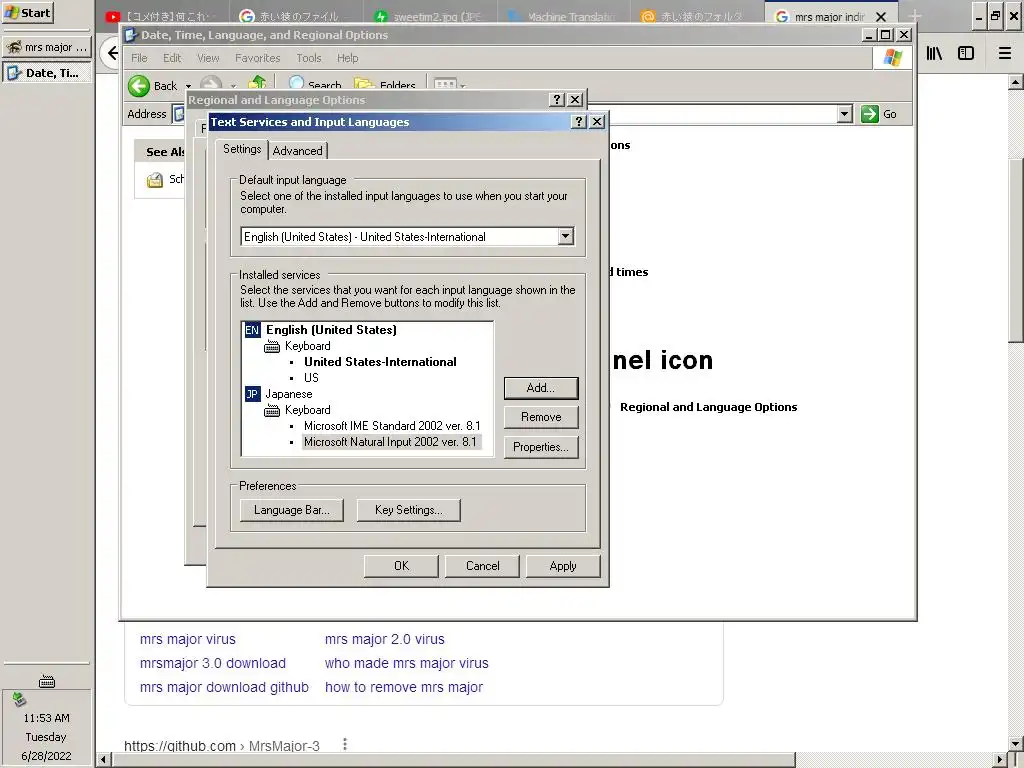The width and height of the screenshot is (1024, 768).
Task: Switch to YouTube browser tab
Action: click(x=163, y=16)
